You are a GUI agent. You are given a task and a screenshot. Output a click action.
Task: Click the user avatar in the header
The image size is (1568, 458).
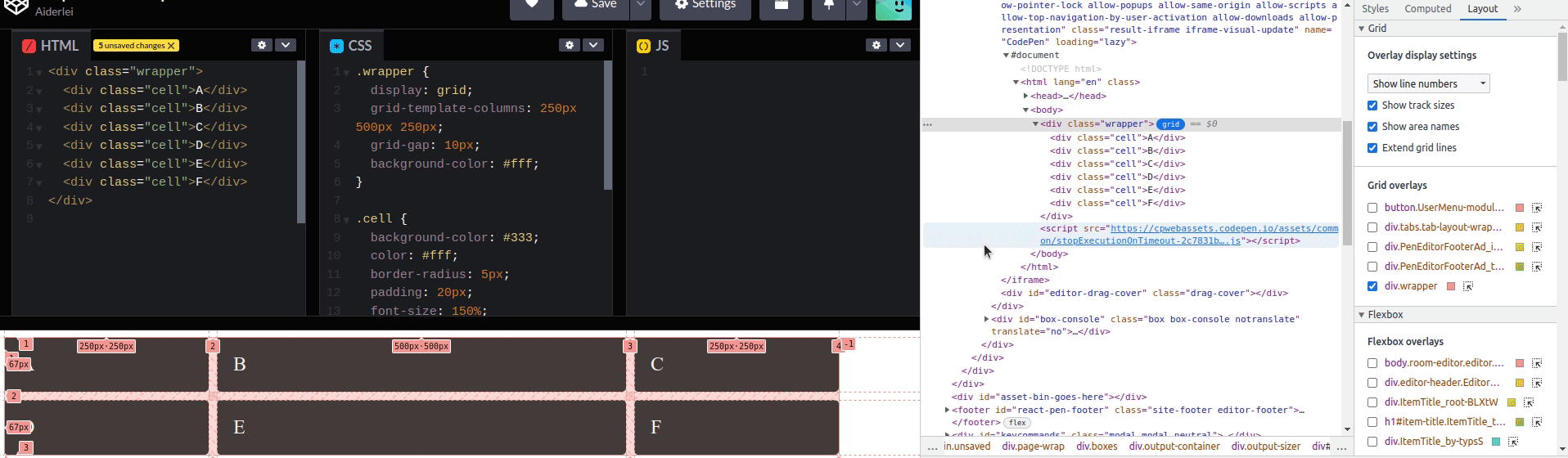point(893,7)
